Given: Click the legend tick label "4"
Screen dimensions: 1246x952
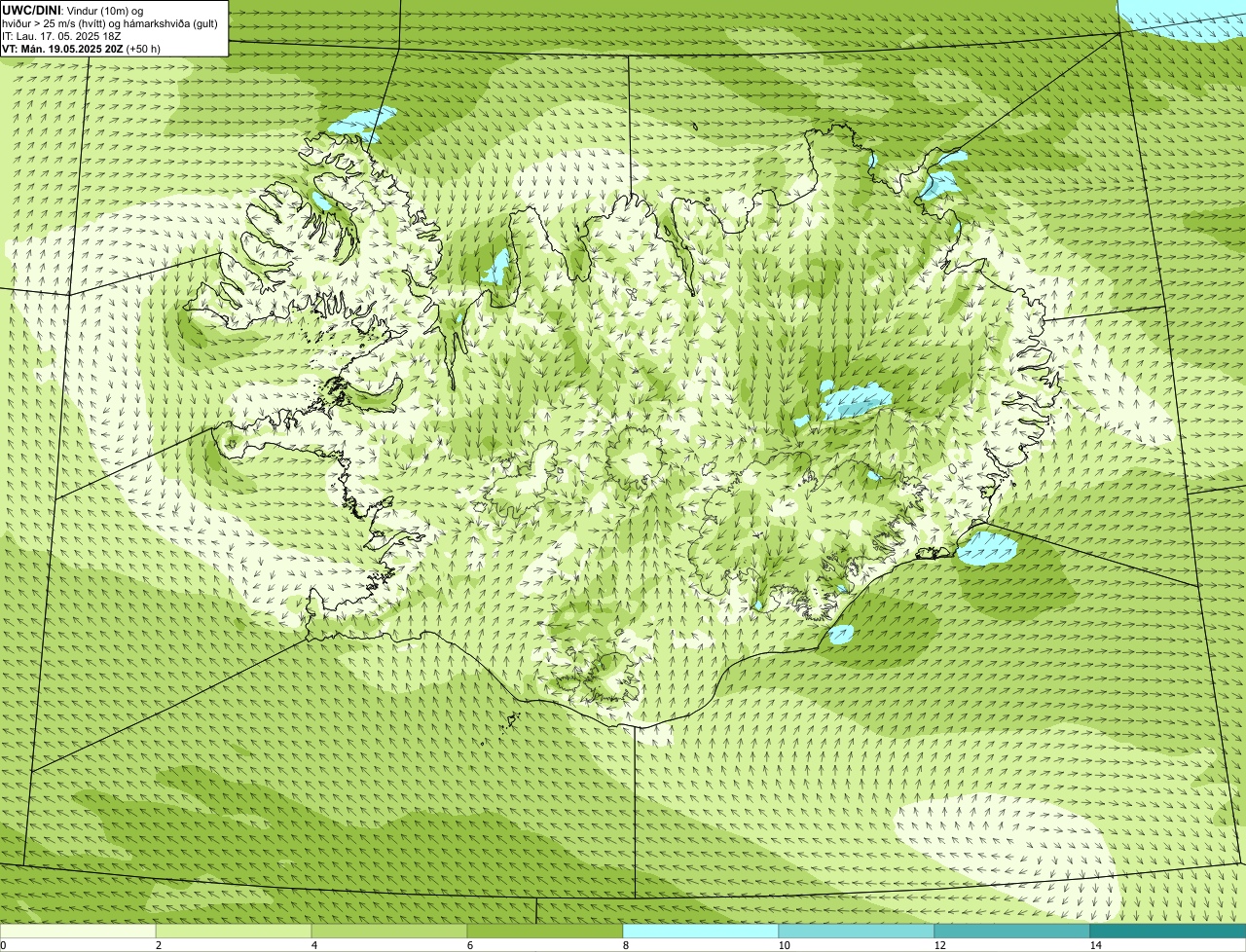Looking at the screenshot, I should tap(313, 945).
